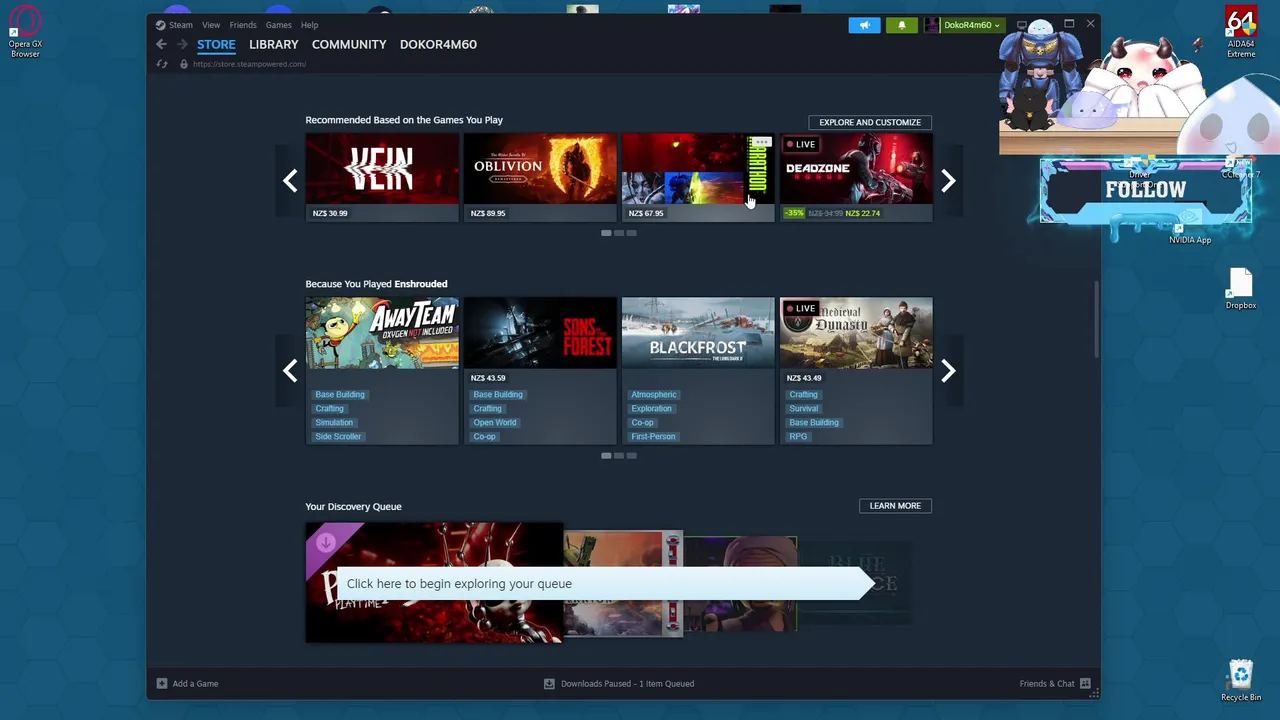Click RPG tag under Medieval Dynasty

tap(798, 437)
